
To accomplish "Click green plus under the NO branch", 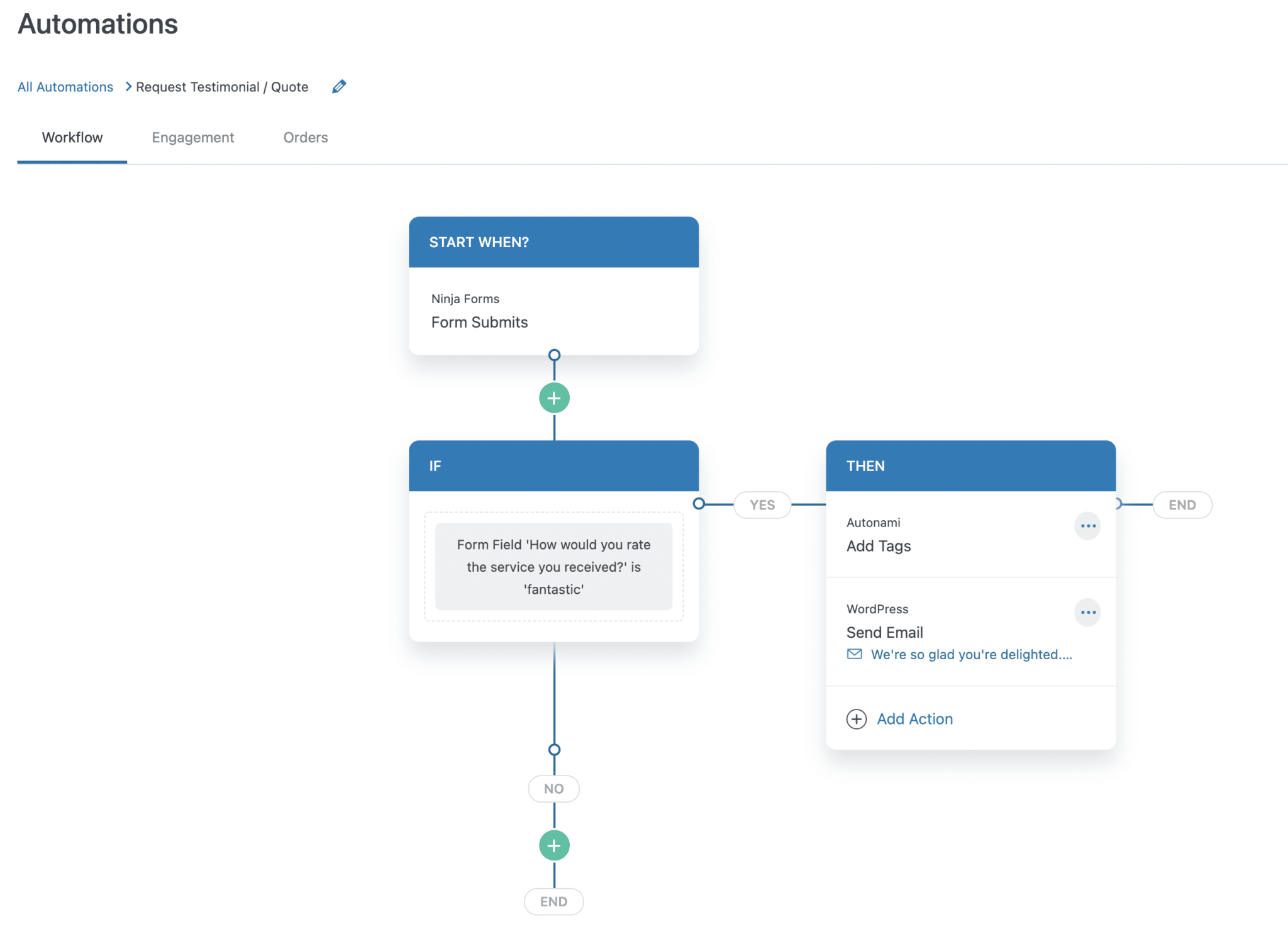I will point(554,845).
